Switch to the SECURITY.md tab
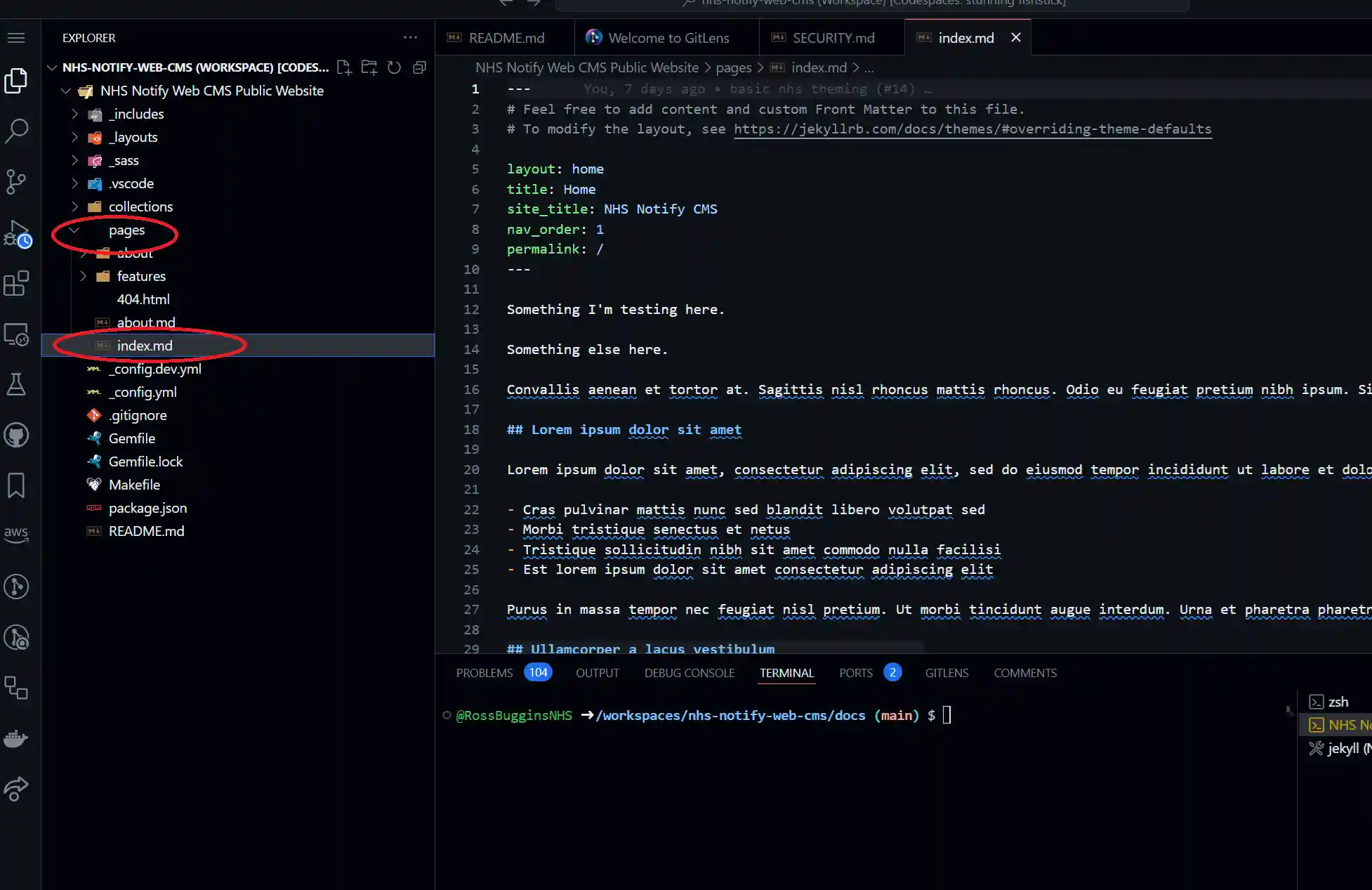This screenshot has height=890, width=1372. coord(833,38)
